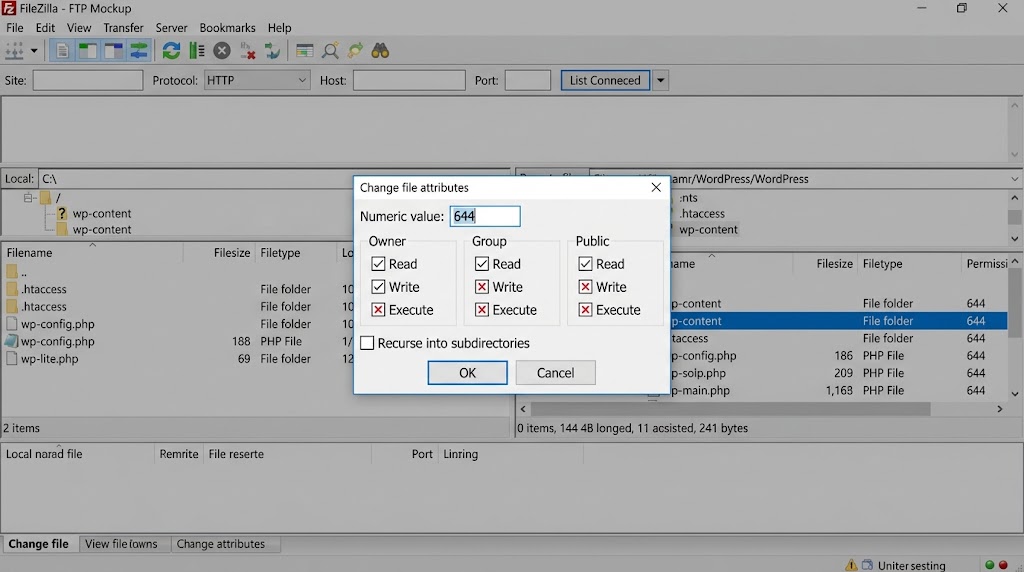1024x572 pixels.
Task: Open the File menu
Action: point(14,28)
